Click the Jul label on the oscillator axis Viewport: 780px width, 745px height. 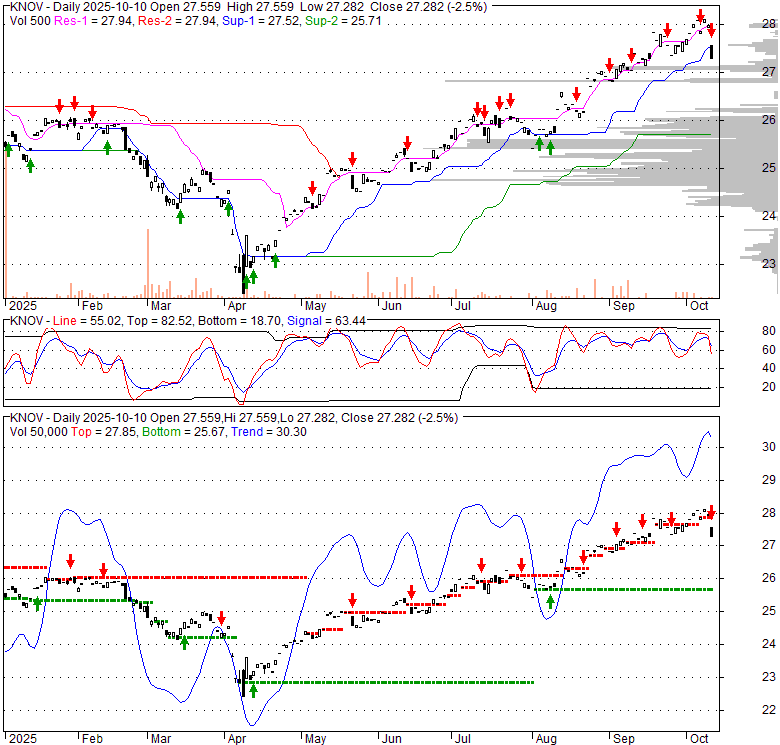pyautogui.click(x=463, y=413)
